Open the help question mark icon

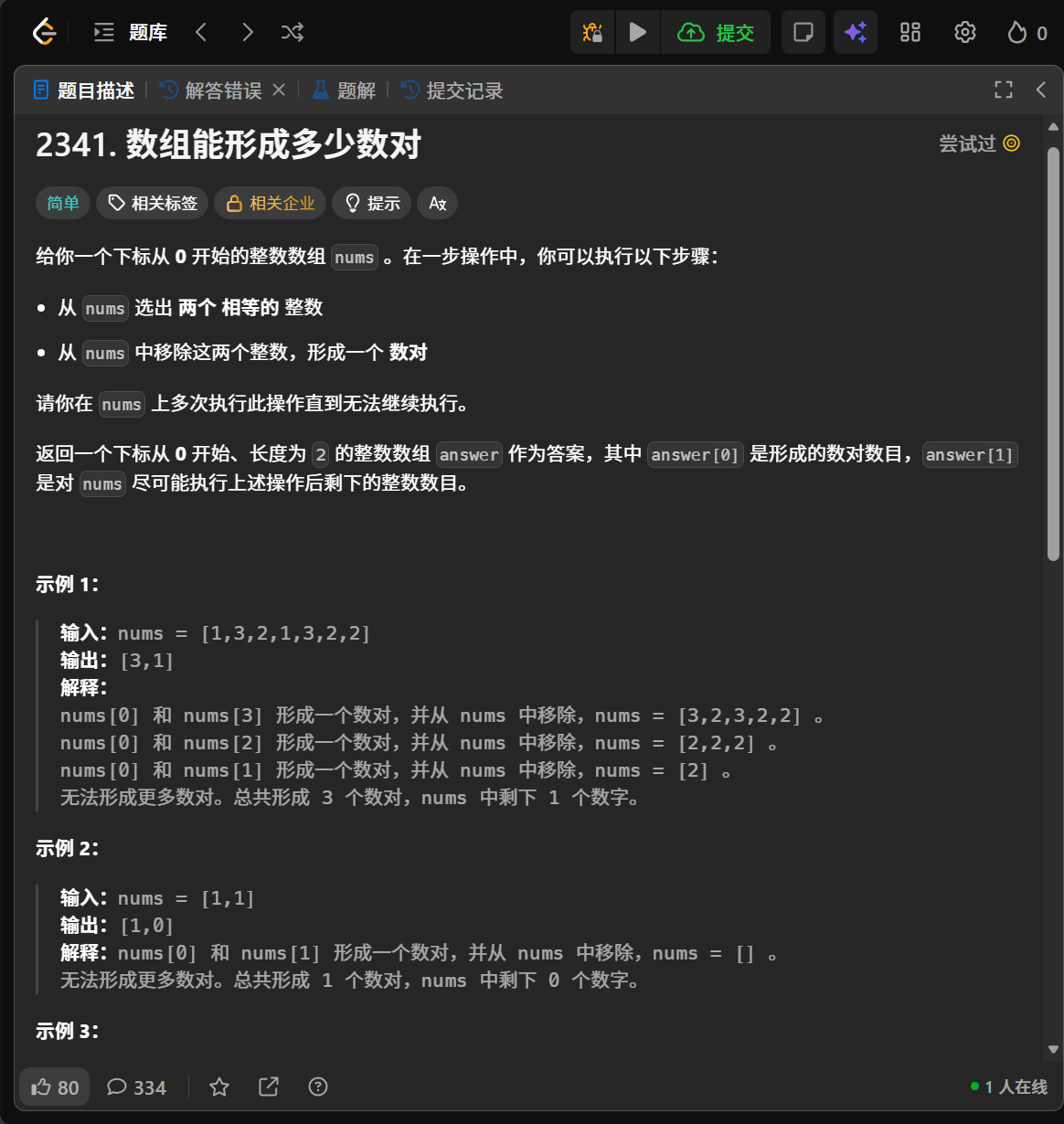[318, 1087]
